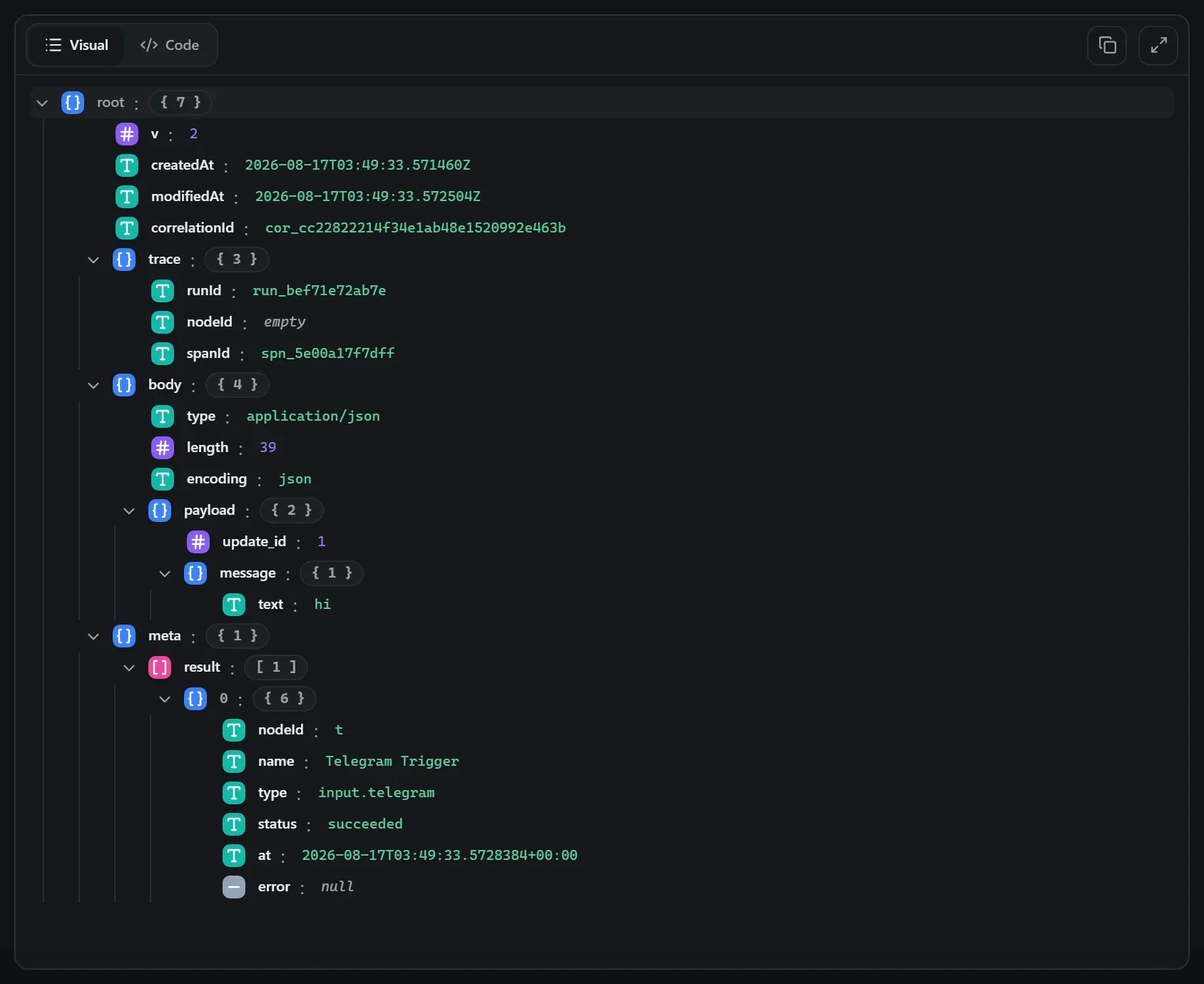
Task: Click the empty nodeId value in trace
Action: [x=285, y=322]
